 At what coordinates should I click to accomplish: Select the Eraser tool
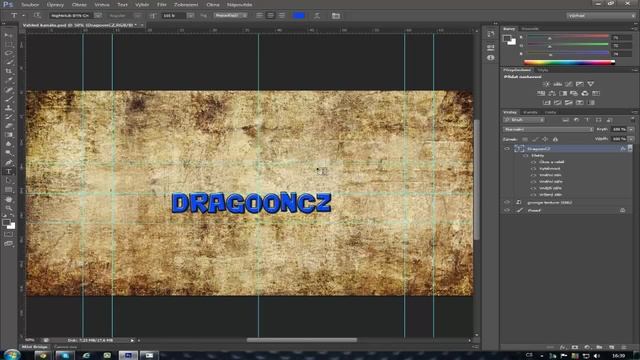(x=8, y=126)
